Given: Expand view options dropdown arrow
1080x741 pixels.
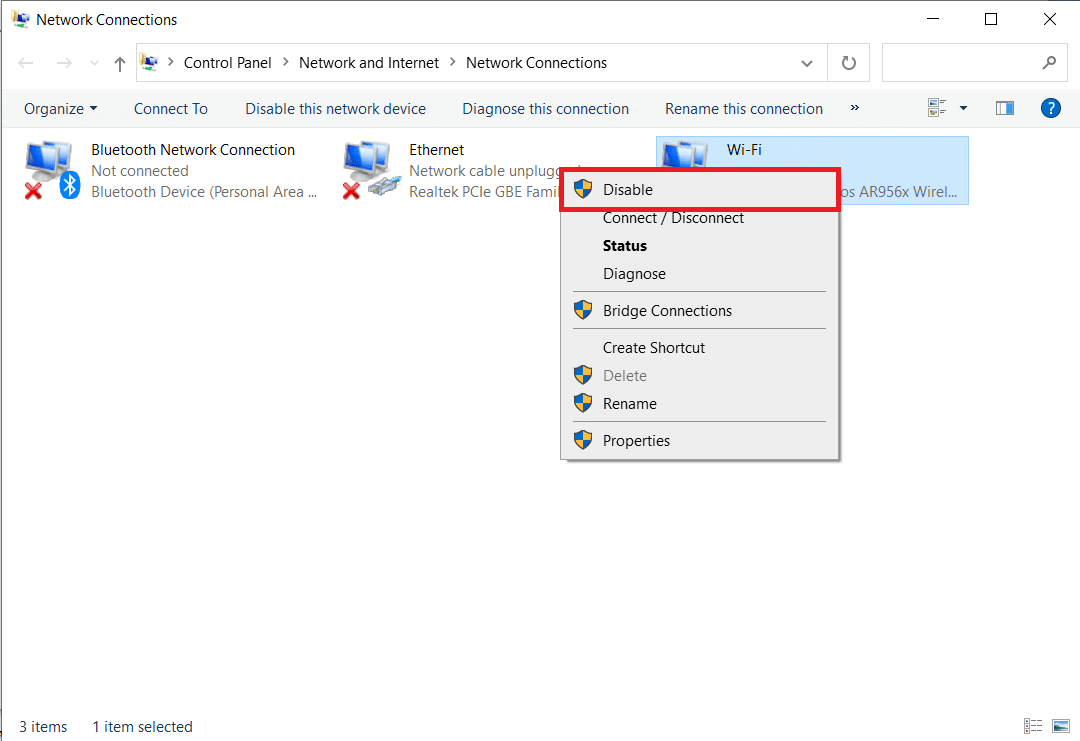Looking at the screenshot, I should pyautogui.click(x=964, y=108).
